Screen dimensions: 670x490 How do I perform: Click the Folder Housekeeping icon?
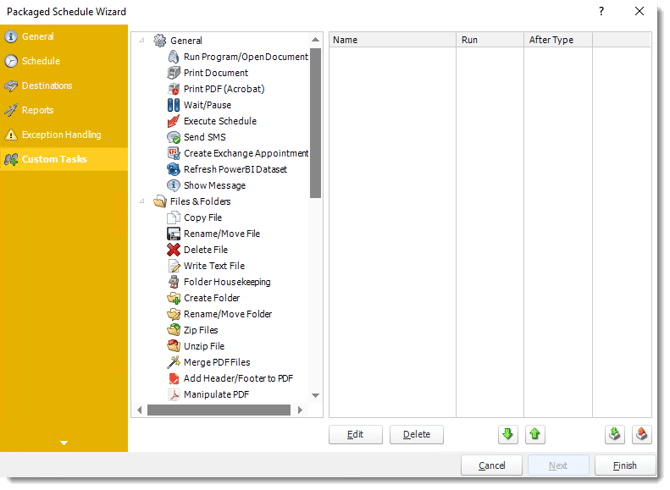click(x=173, y=282)
